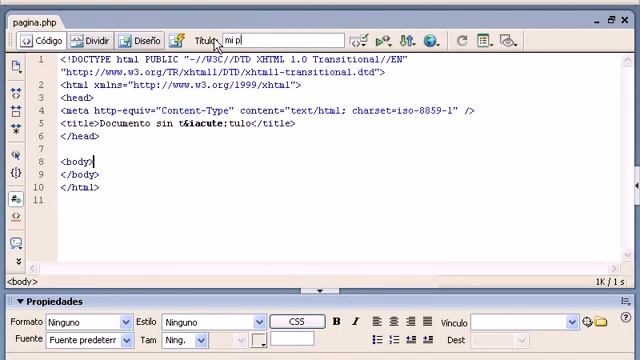This screenshot has height=360, width=640.
Task: Collapse the Propiedades panel triangle
Action: [20, 302]
